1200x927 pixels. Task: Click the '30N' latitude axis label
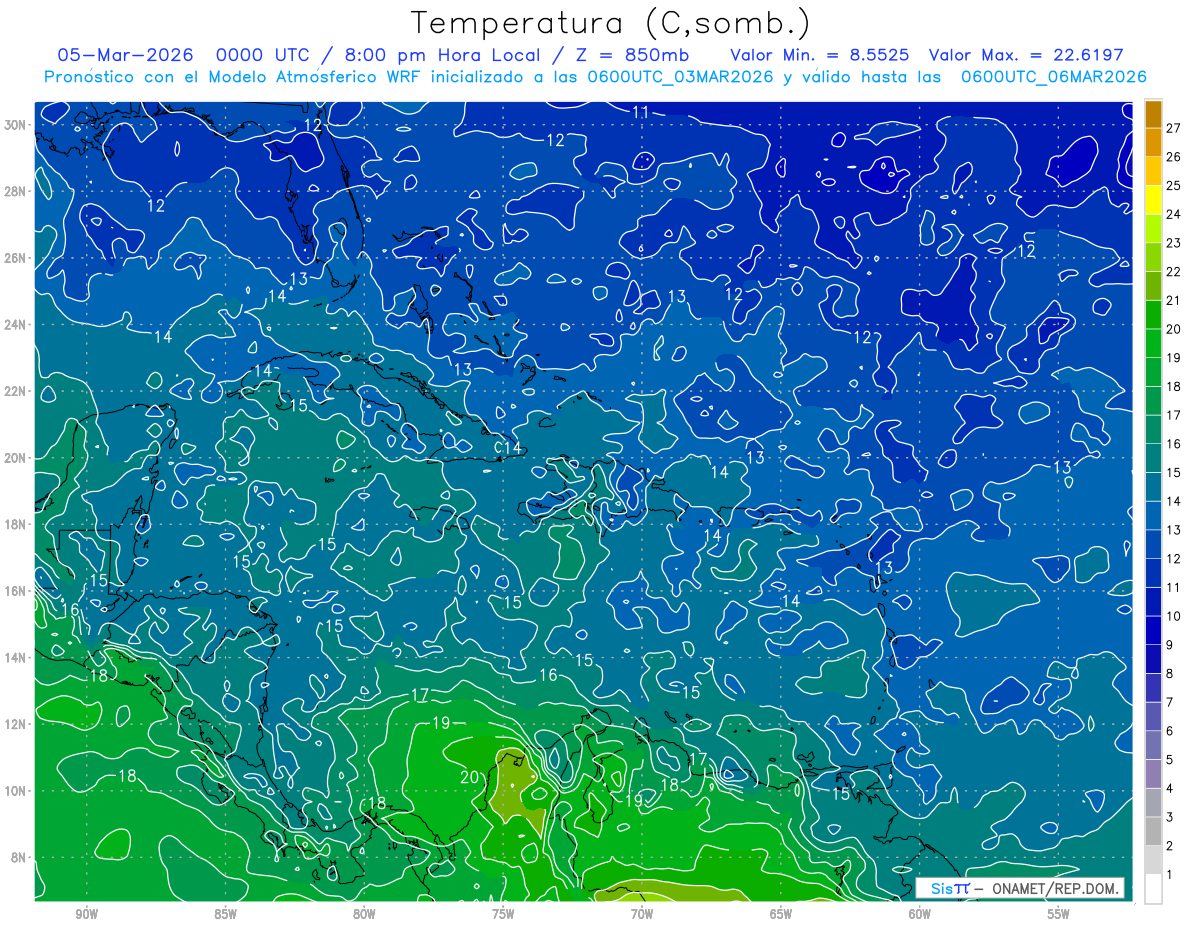click(16, 125)
